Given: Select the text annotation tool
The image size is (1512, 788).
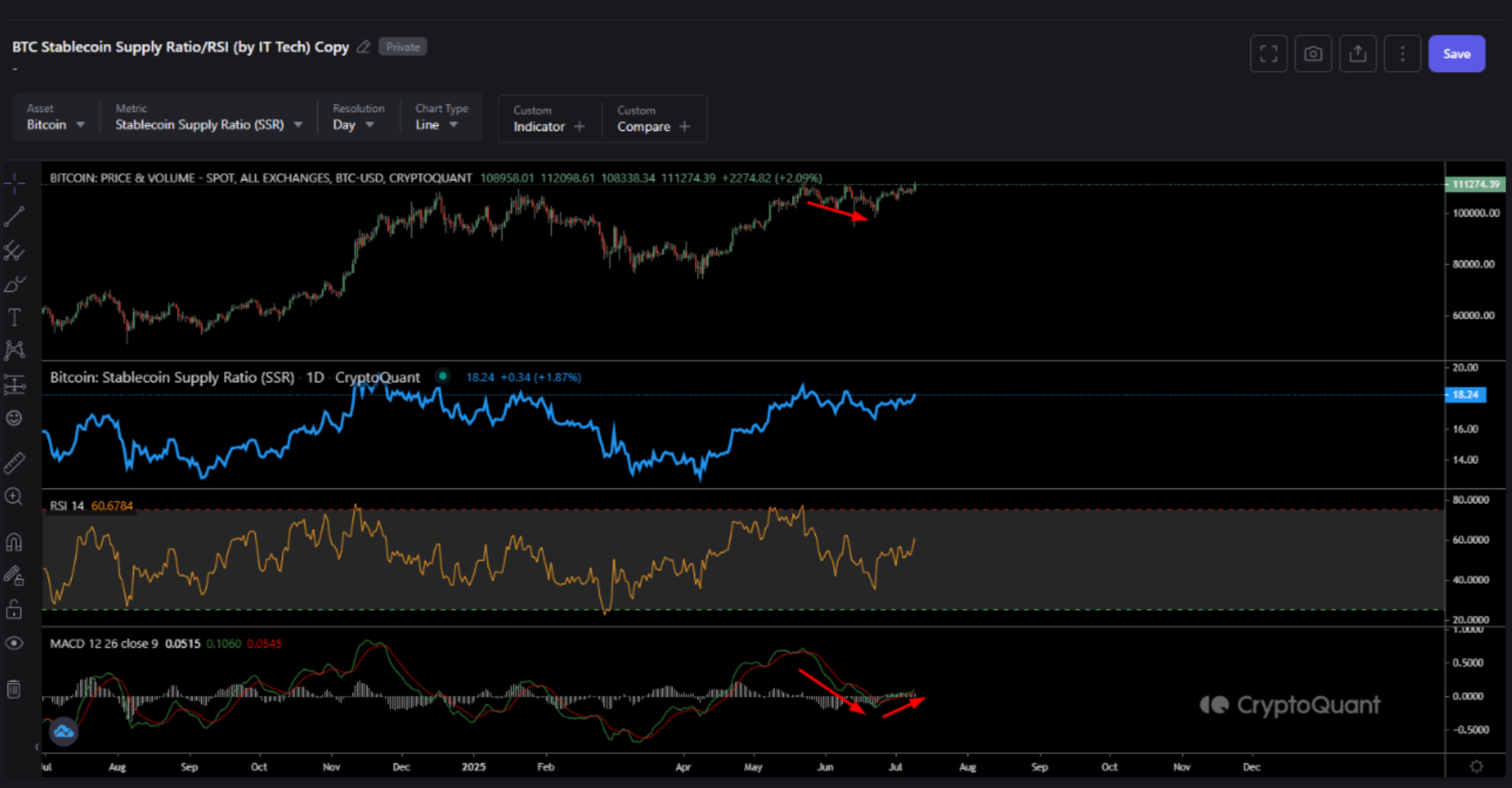Looking at the screenshot, I should point(14,317).
